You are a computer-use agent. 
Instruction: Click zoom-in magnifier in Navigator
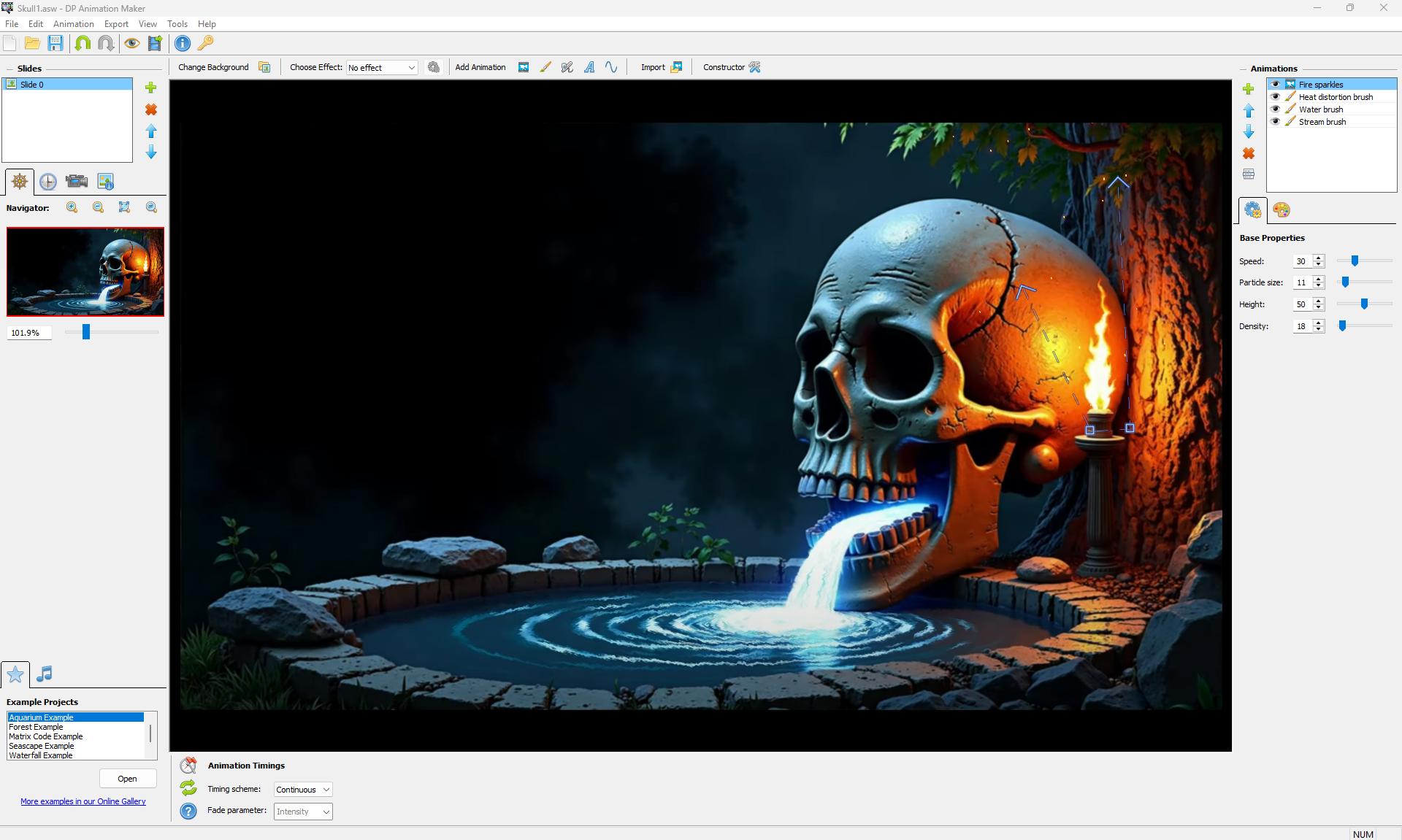[72, 207]
